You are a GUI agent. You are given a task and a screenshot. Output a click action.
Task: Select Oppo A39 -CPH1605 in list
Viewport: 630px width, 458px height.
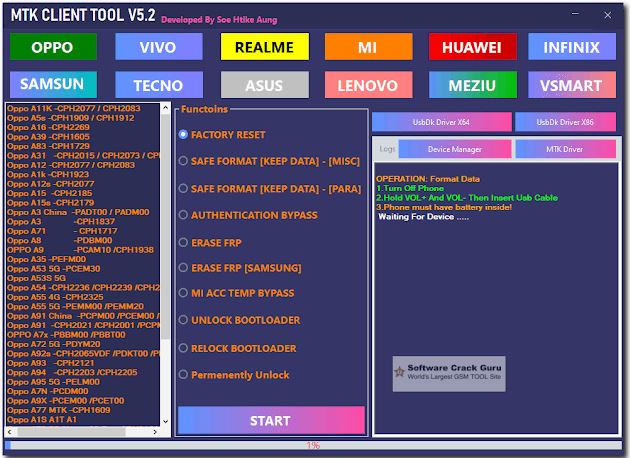tap(48, 137)
